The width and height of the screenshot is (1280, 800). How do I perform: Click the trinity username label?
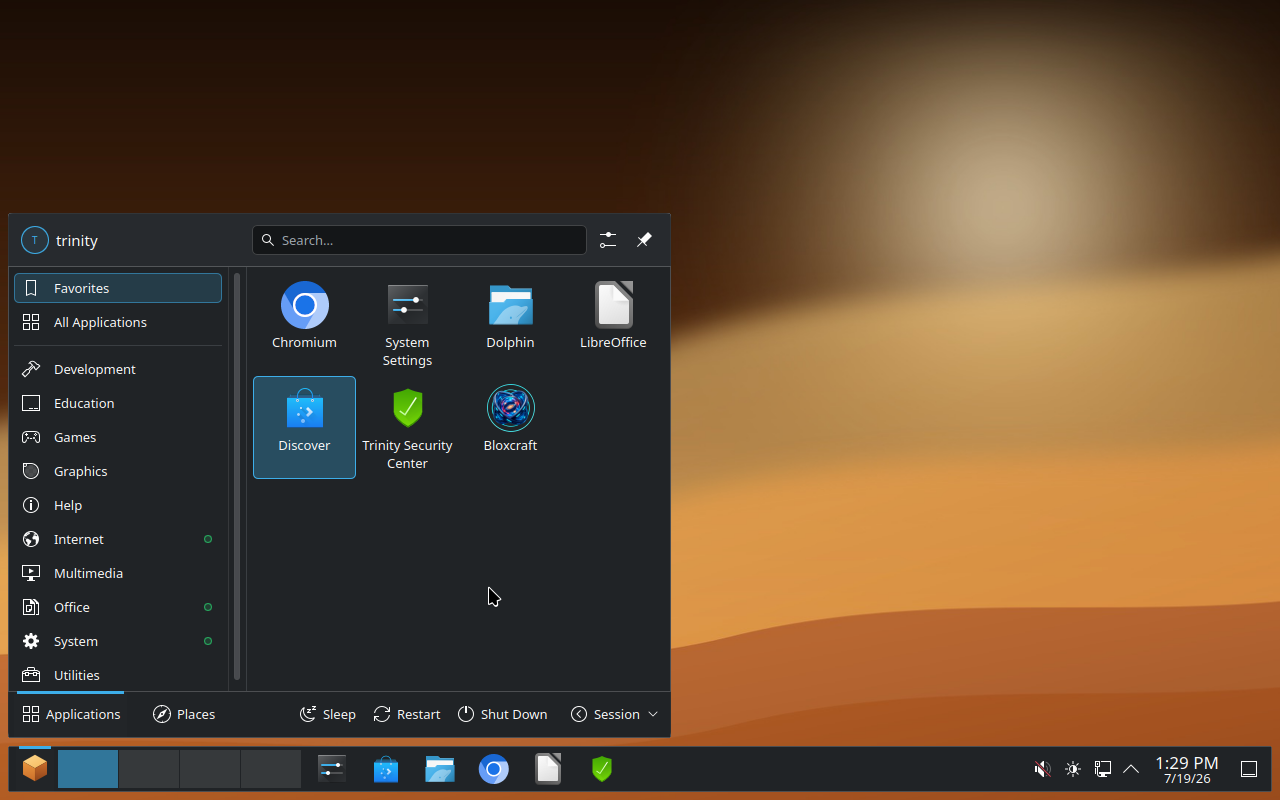click(x=77, y=241)
